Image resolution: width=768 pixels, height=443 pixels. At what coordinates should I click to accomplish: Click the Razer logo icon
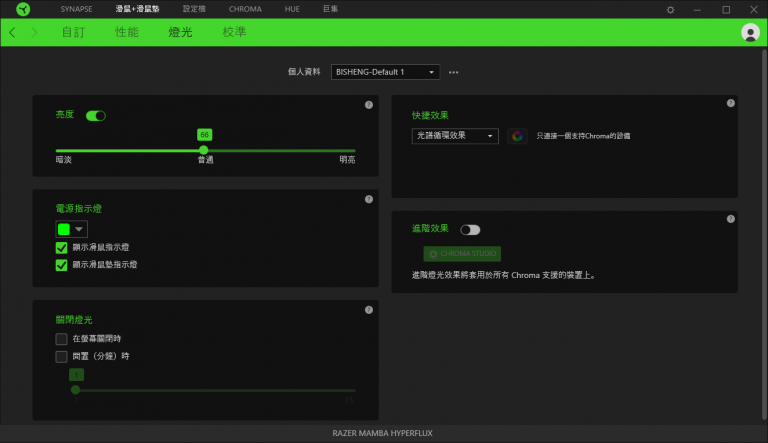coord(23,9)
